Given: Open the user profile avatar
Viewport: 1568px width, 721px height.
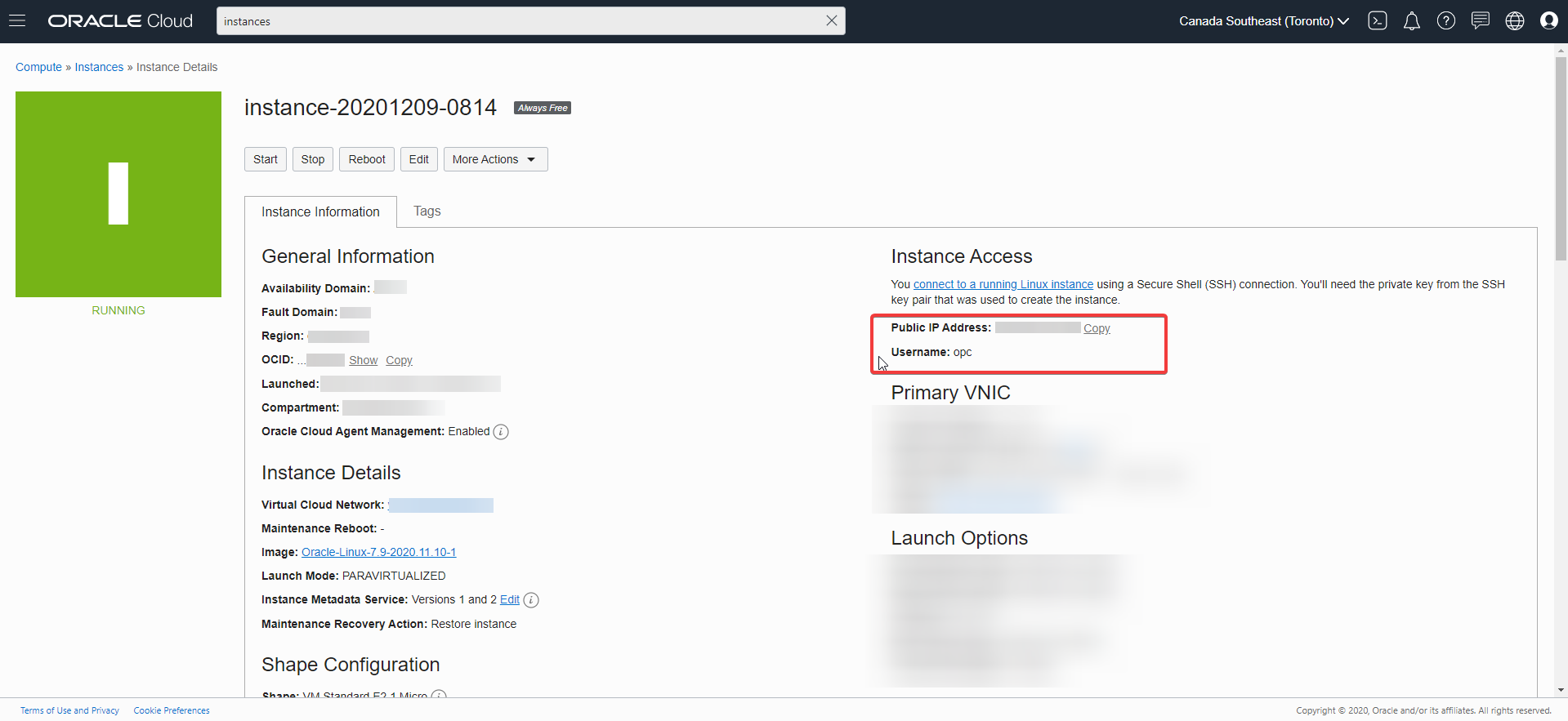Looking at the screenshot, I should [x=1549, y=21].
